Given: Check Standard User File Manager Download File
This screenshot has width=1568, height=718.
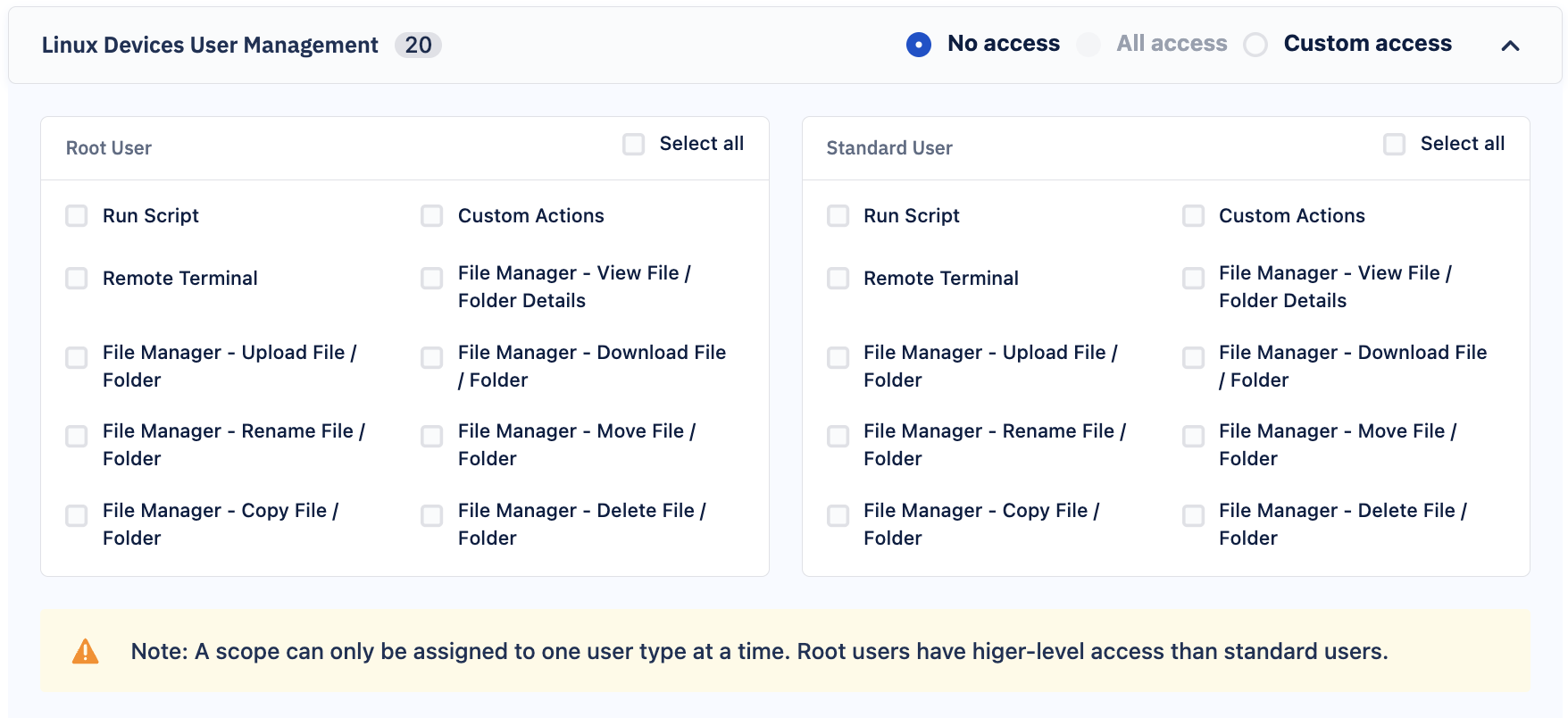Looking at the screenshot, I should point(1193,358).
